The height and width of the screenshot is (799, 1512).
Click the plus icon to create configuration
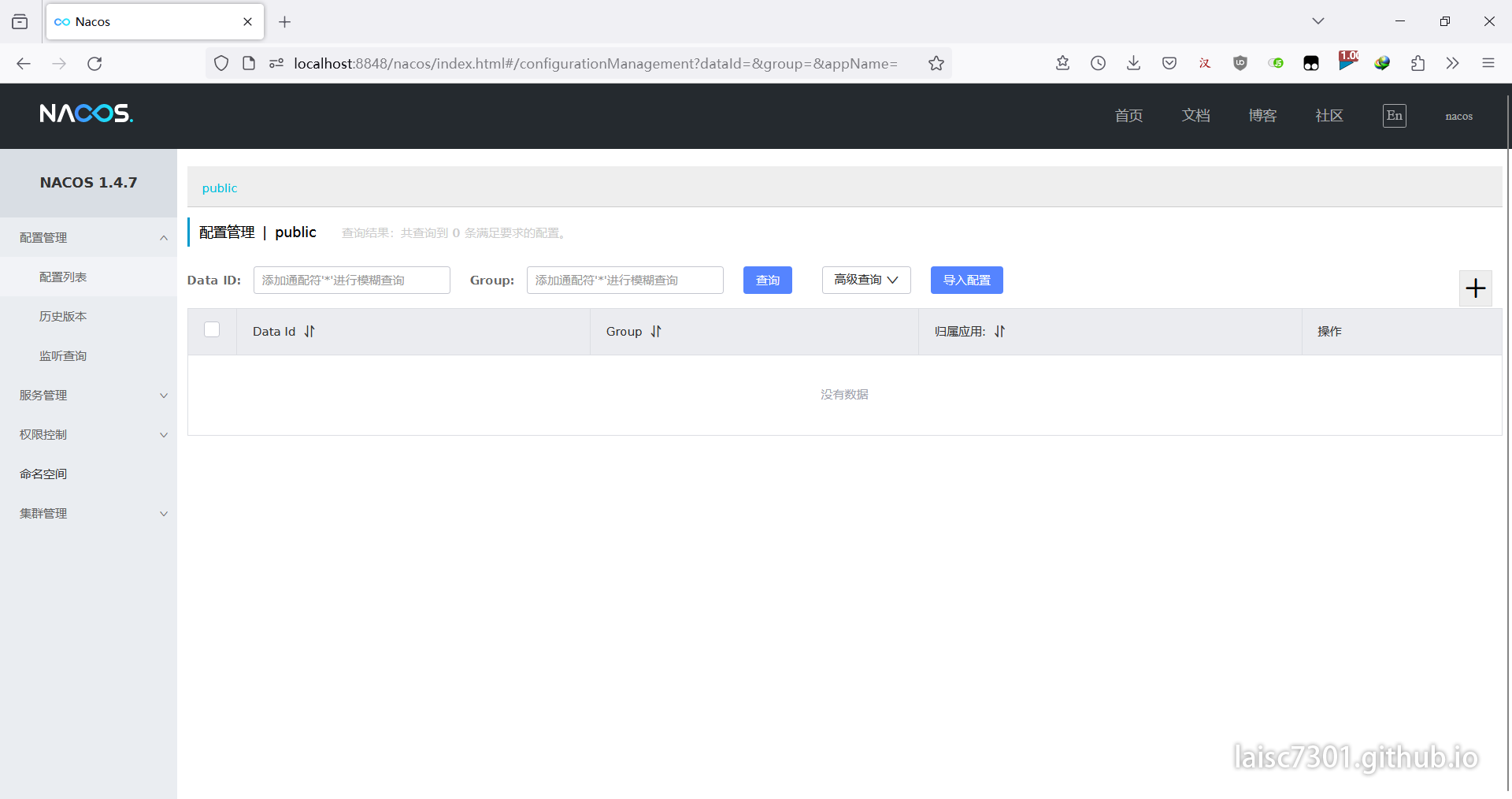(x=1476, y=288)
